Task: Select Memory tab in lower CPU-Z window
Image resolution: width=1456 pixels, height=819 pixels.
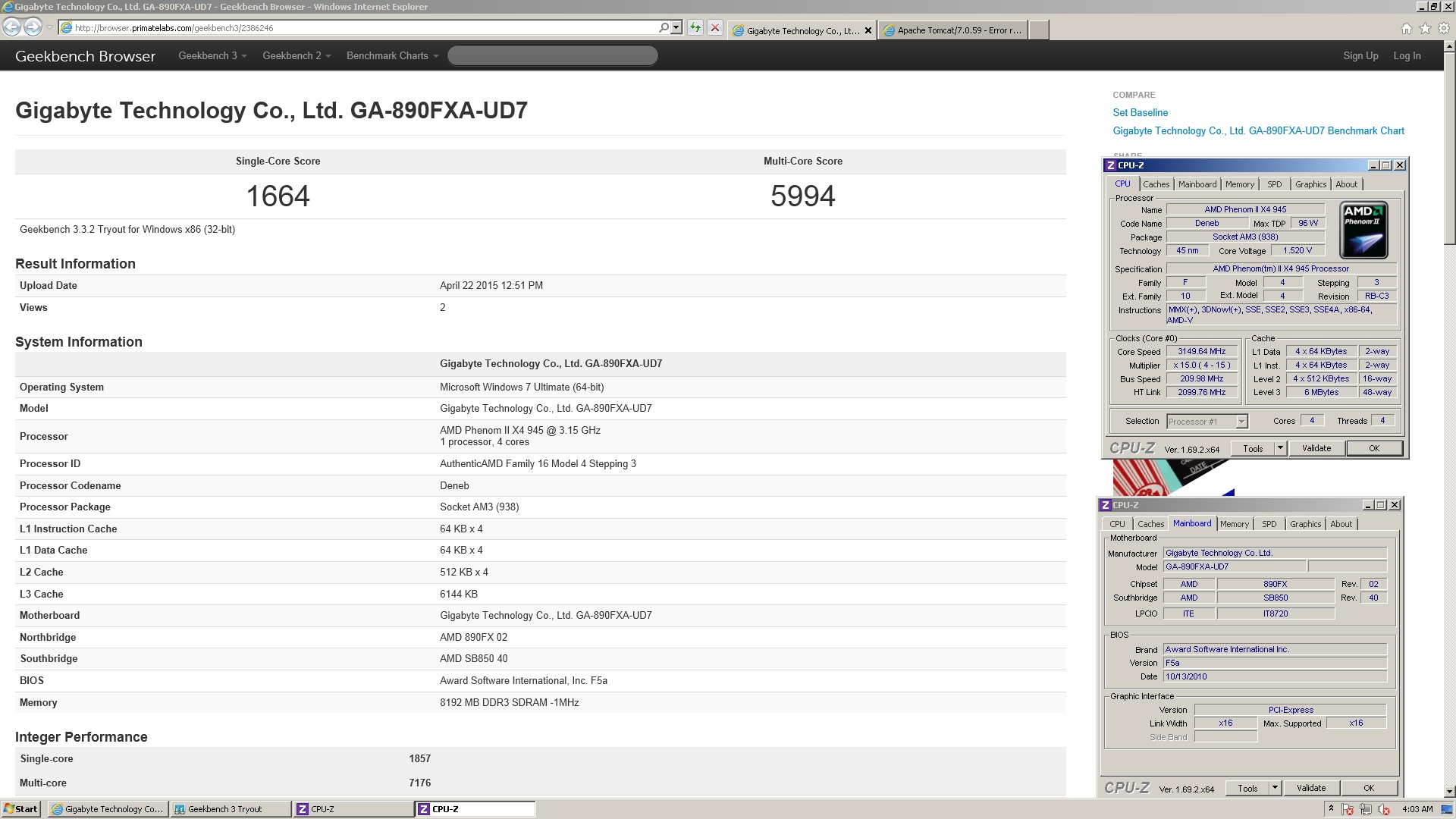Action: [x=1235, y=524]
